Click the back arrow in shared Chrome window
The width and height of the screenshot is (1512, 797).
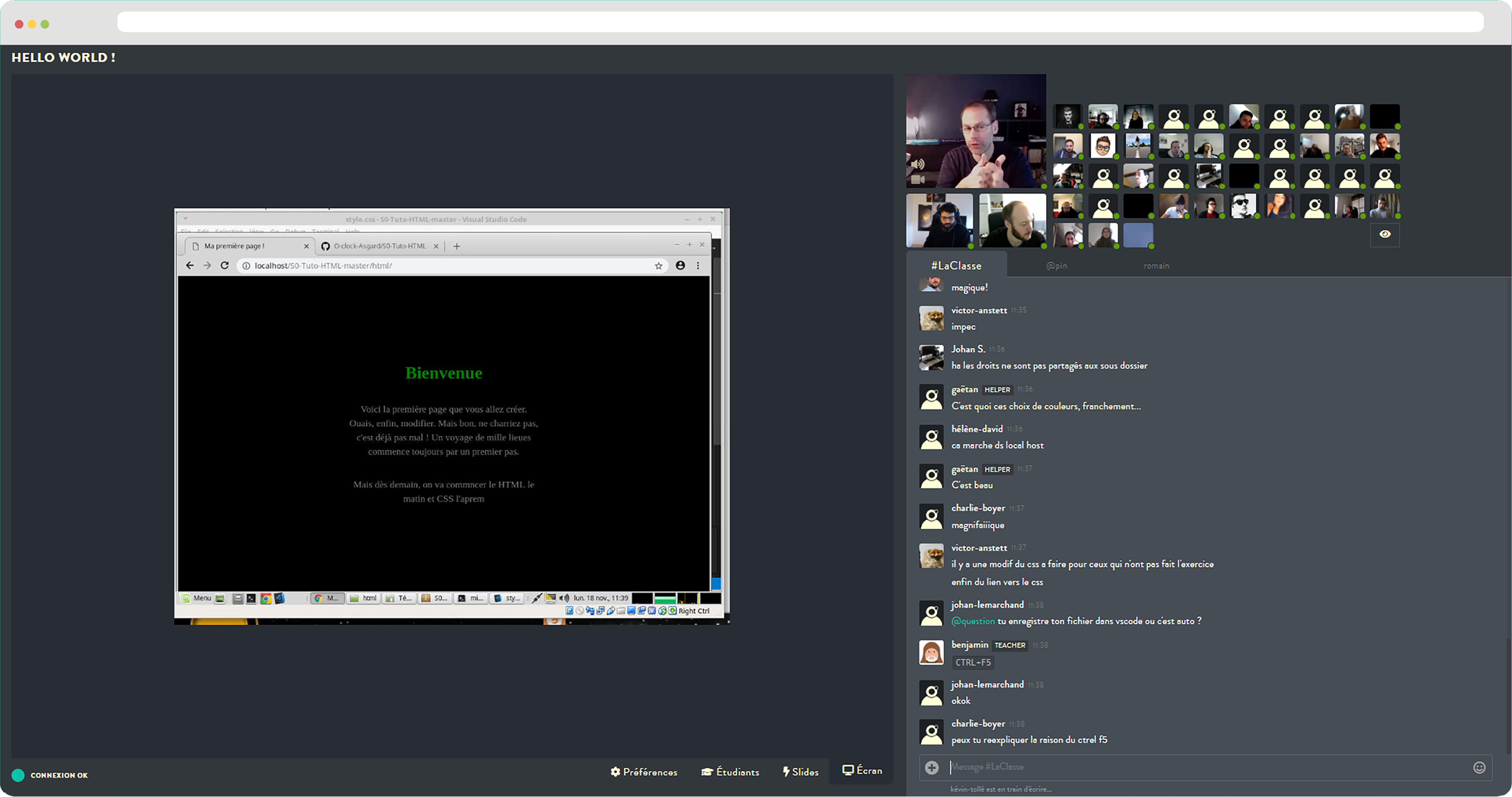[190, 265]
